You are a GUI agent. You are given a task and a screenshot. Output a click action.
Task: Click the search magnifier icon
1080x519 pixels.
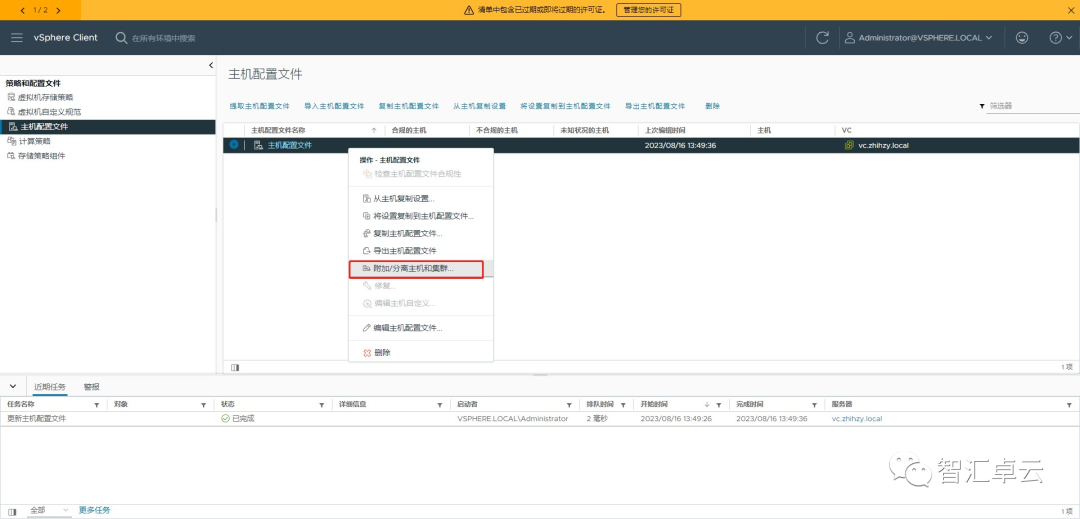pyautogui.click(x=121, y=38)
